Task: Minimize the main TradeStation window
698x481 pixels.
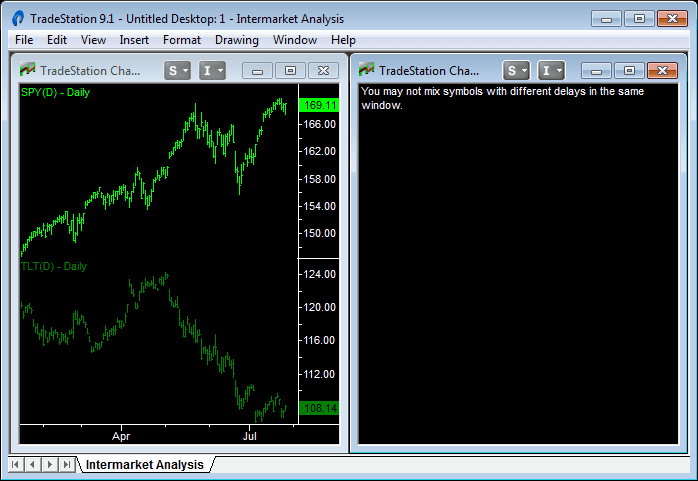Action: (x=606, y=19)
